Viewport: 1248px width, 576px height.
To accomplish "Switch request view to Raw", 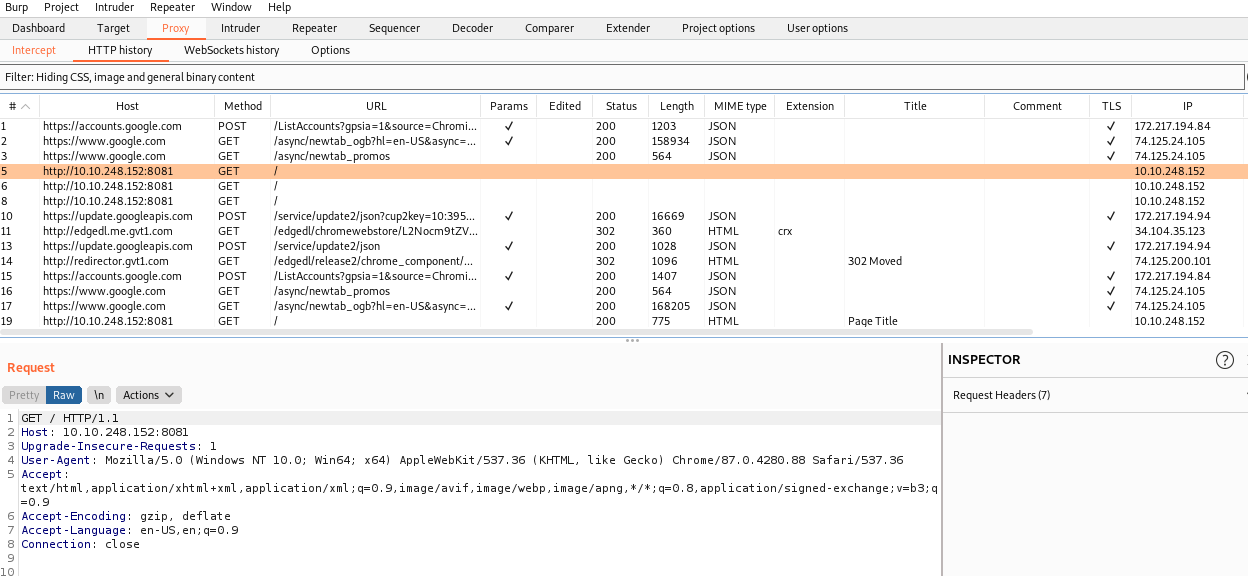I will [x=64, y=395].
